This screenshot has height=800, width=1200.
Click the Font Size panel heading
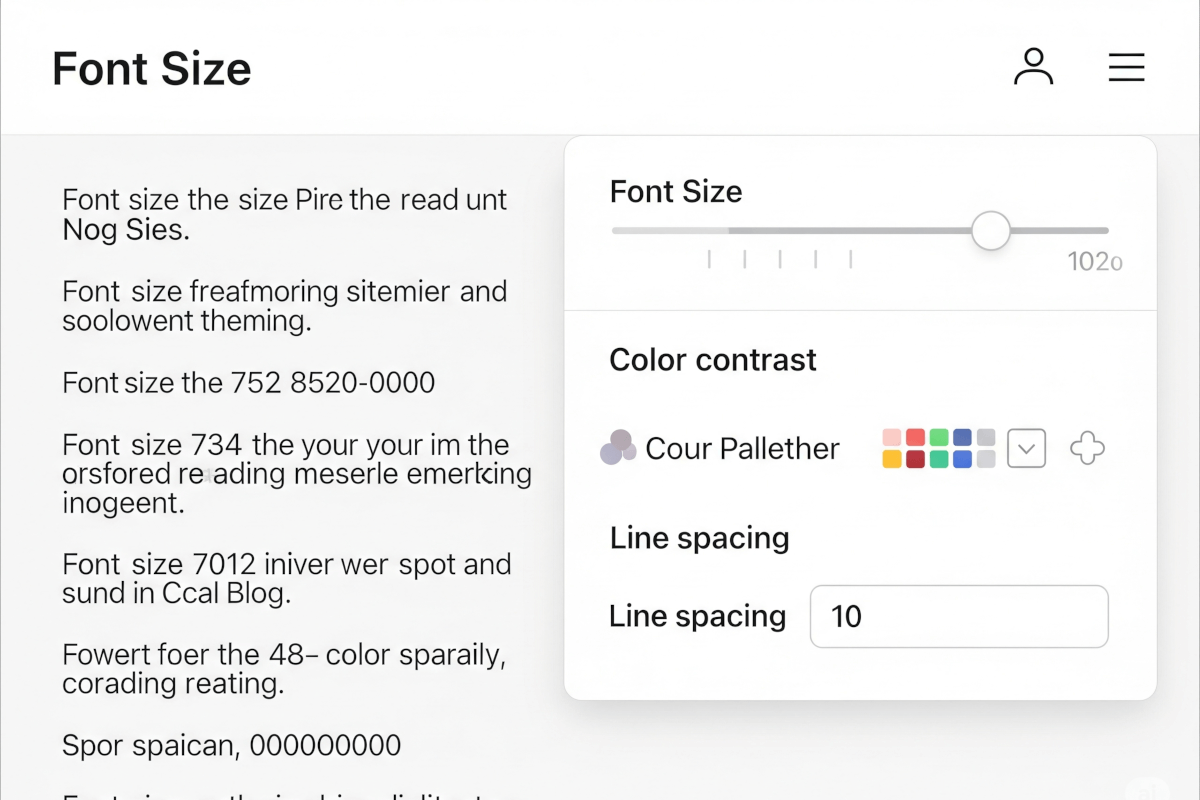point(675,191)
